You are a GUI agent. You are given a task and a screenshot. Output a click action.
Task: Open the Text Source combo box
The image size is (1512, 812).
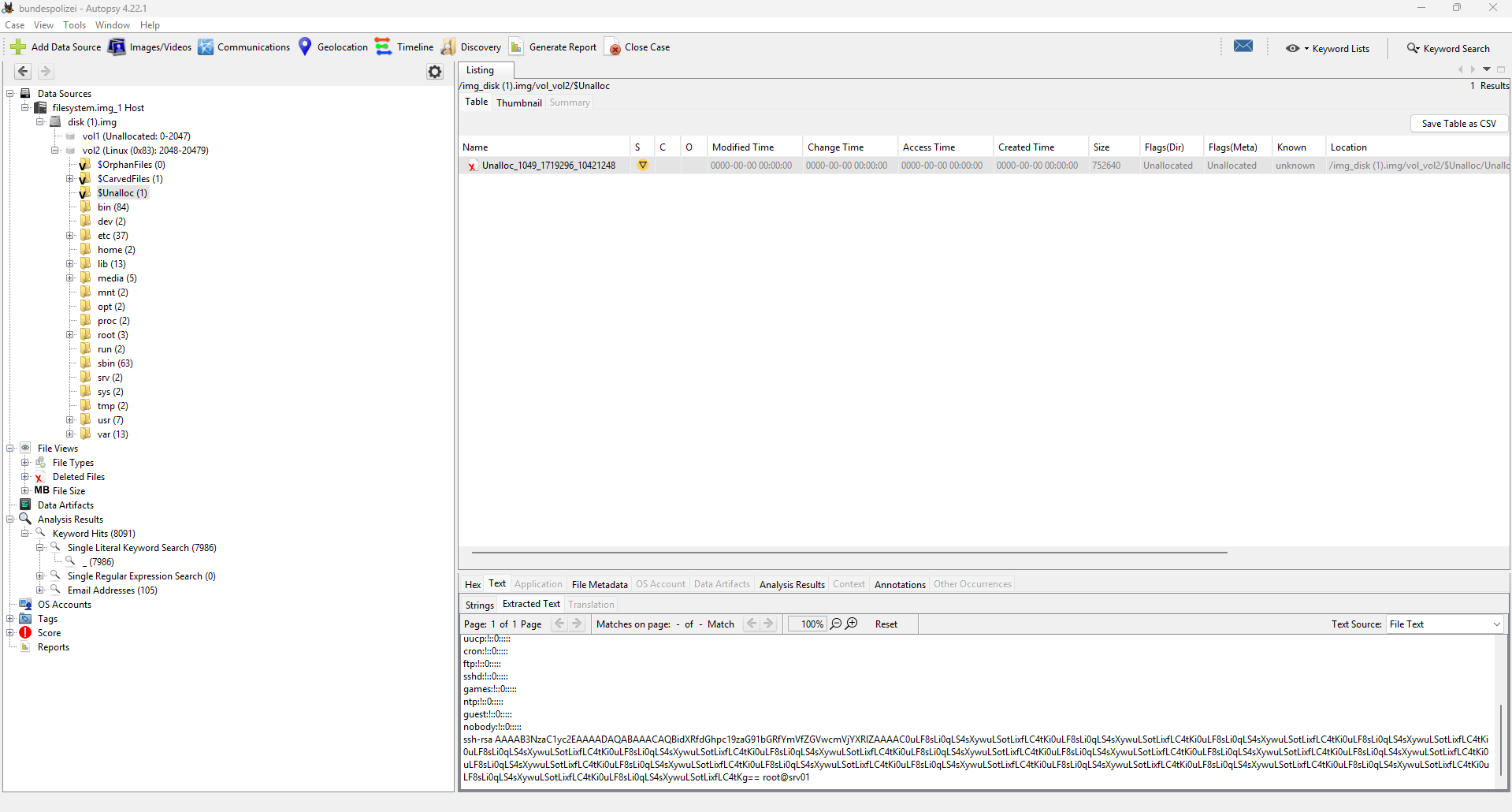tap(1445, 624)
